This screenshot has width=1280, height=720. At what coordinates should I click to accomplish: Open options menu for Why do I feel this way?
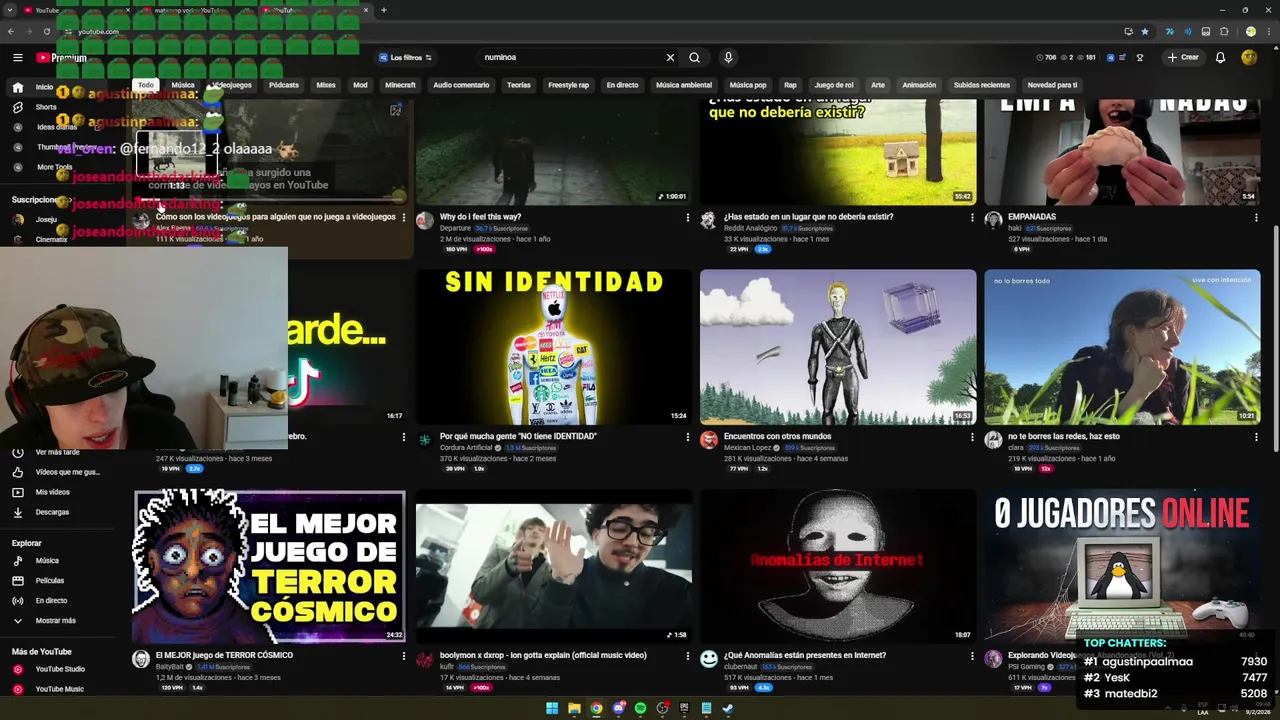pyautogui.click(x=688, y=217)
